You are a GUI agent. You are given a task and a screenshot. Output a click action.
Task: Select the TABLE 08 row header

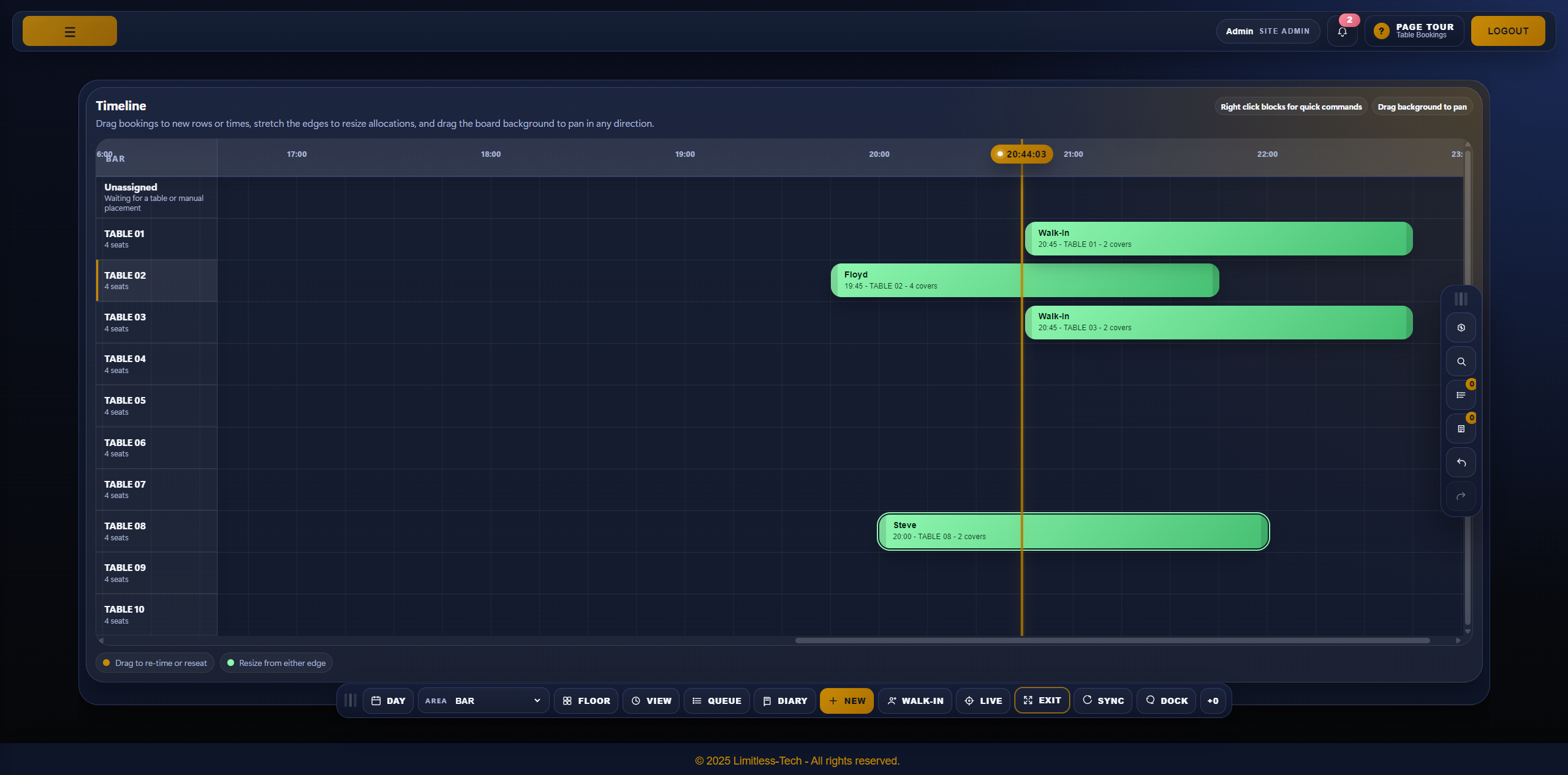[156, 531]
